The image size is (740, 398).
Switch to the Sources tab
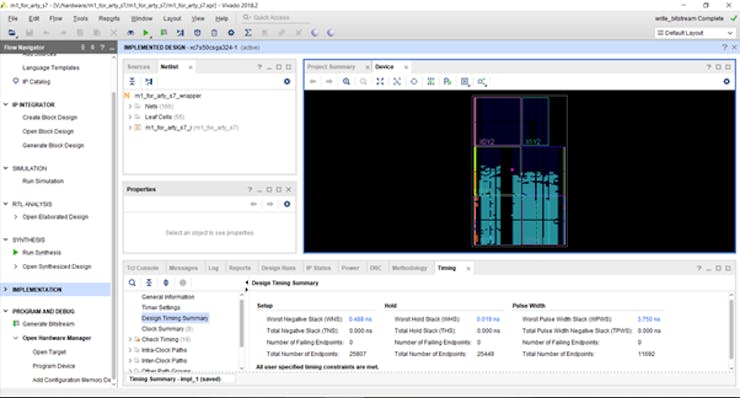pyautogui.click(x=138, y=67)
